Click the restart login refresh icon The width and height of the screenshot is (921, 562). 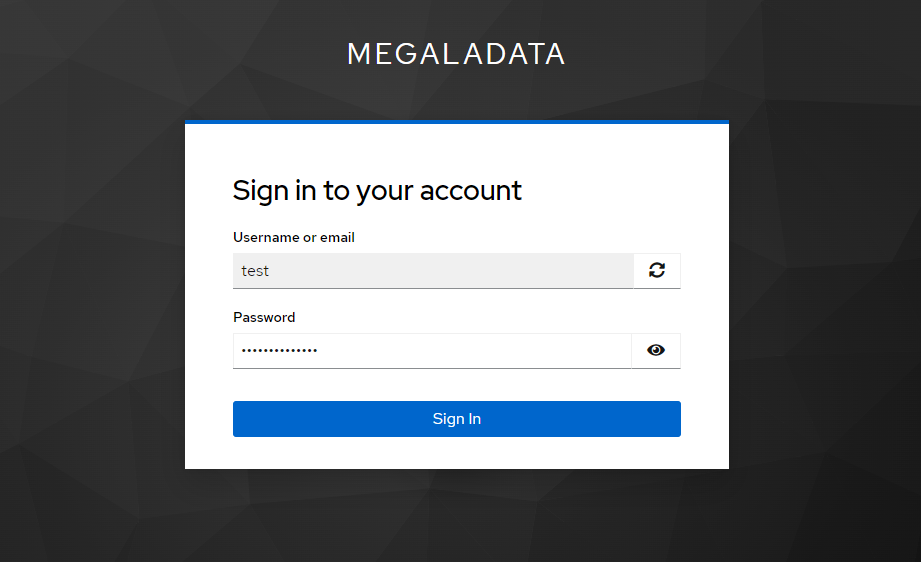click(x=657, y=270)
